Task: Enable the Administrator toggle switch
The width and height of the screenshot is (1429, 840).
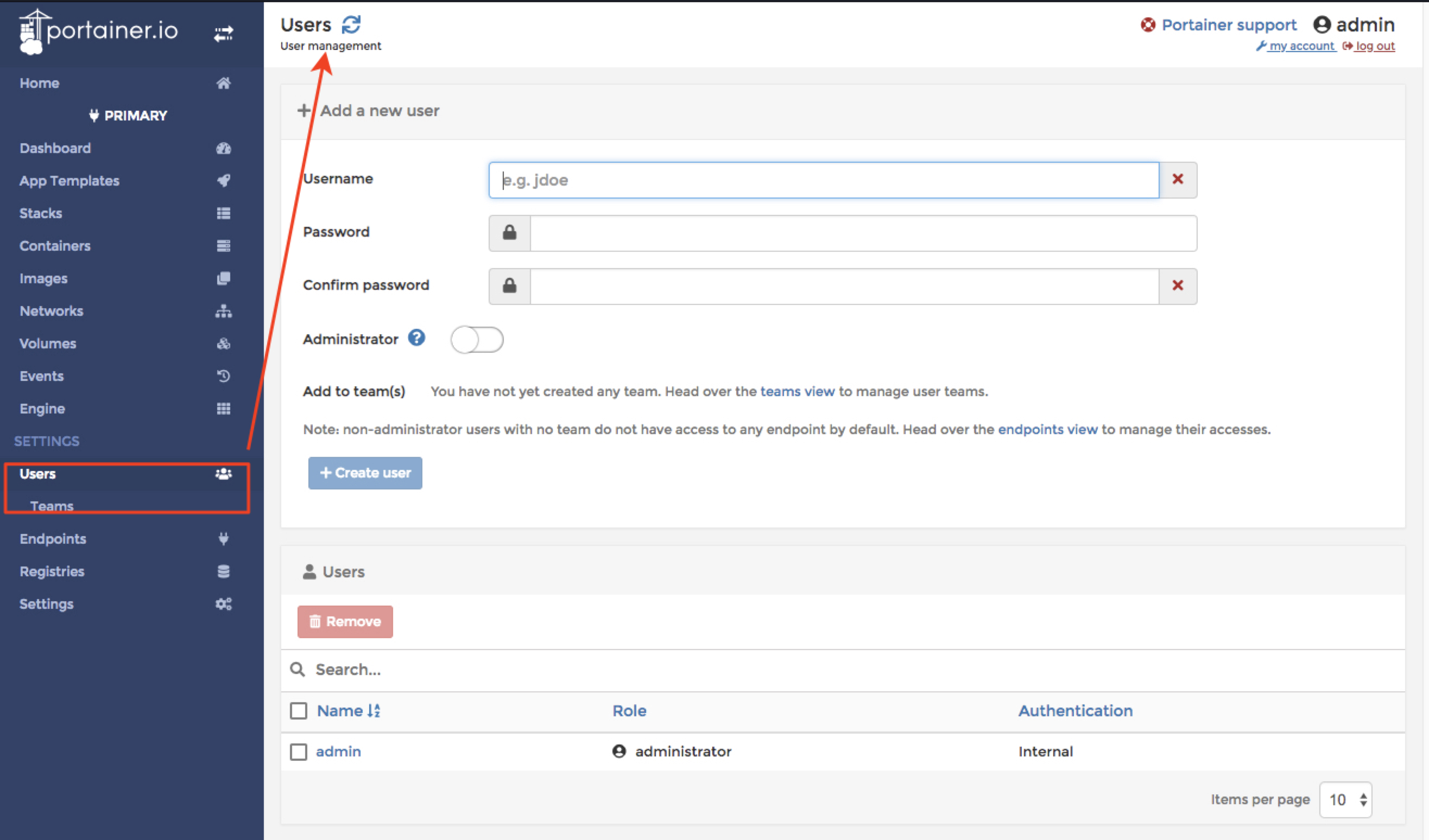Action: tap(477, 340)
